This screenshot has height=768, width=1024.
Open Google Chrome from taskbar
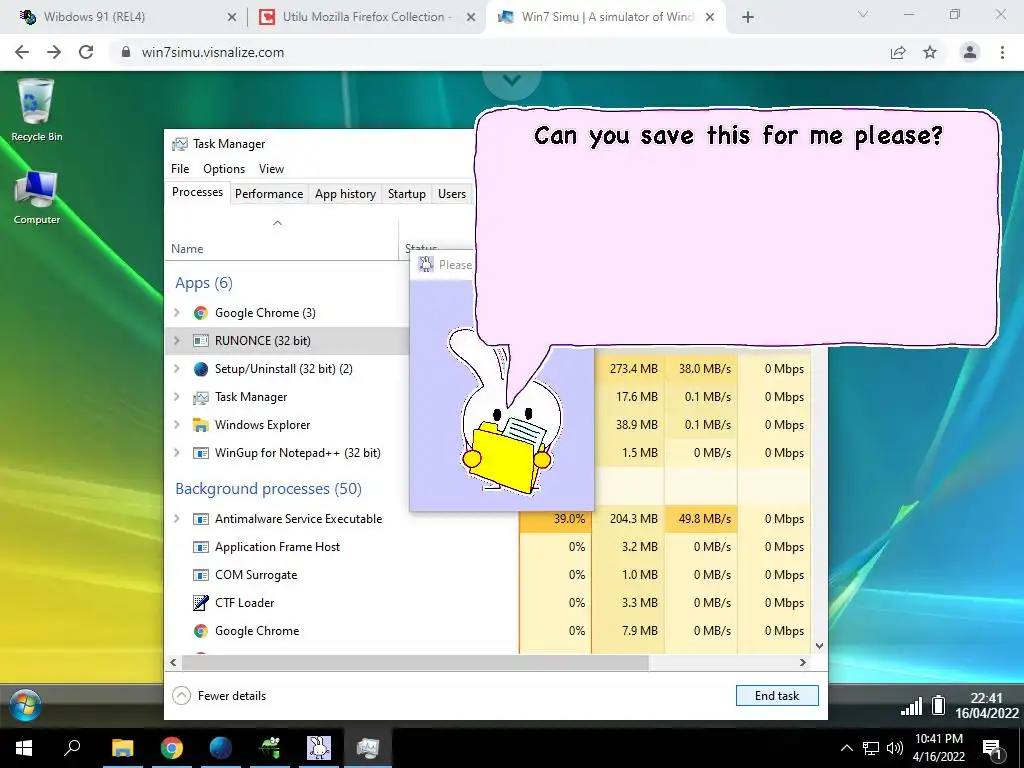(x=171, y=748)
